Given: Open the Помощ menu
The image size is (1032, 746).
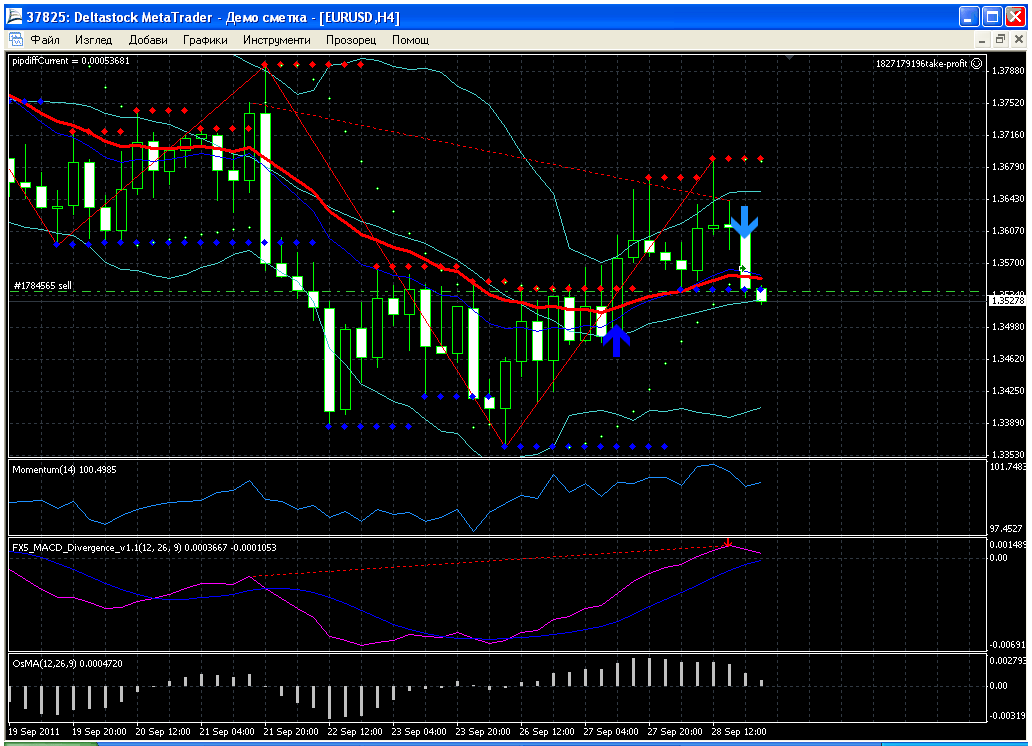Looking at the screenshot, I should [411, 40].
